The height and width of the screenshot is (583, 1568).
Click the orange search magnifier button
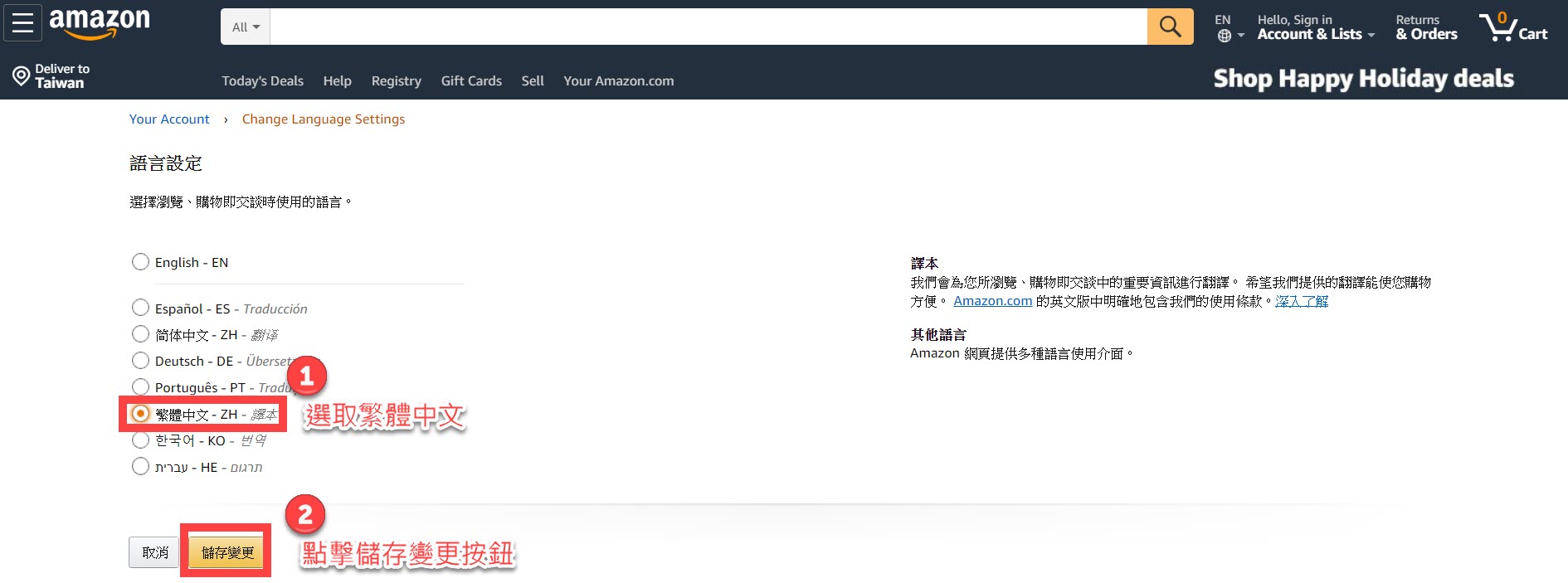[x=1170, y=27]
